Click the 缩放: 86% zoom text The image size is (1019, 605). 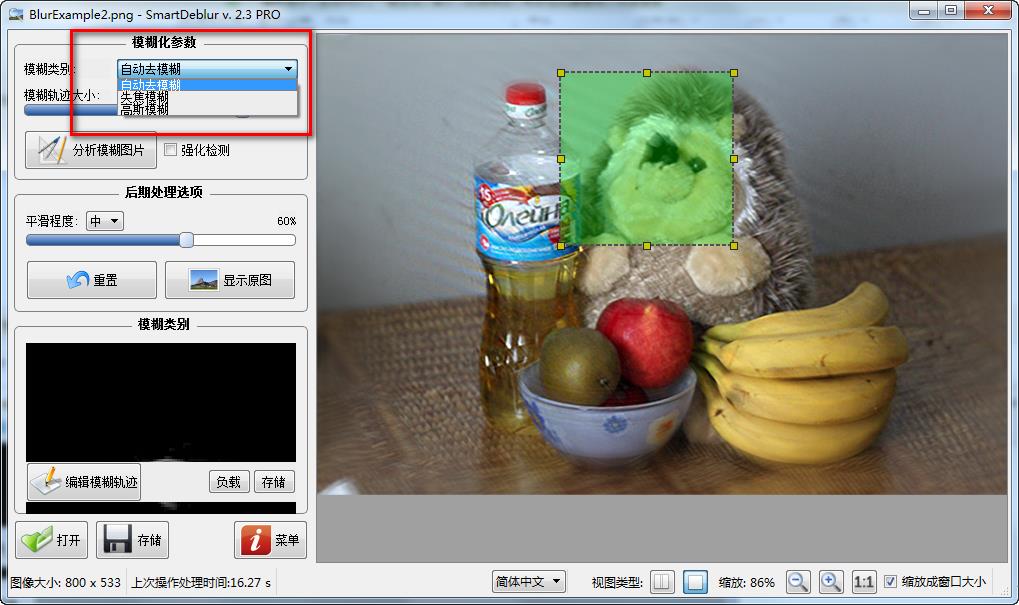(x=747, y=582)
